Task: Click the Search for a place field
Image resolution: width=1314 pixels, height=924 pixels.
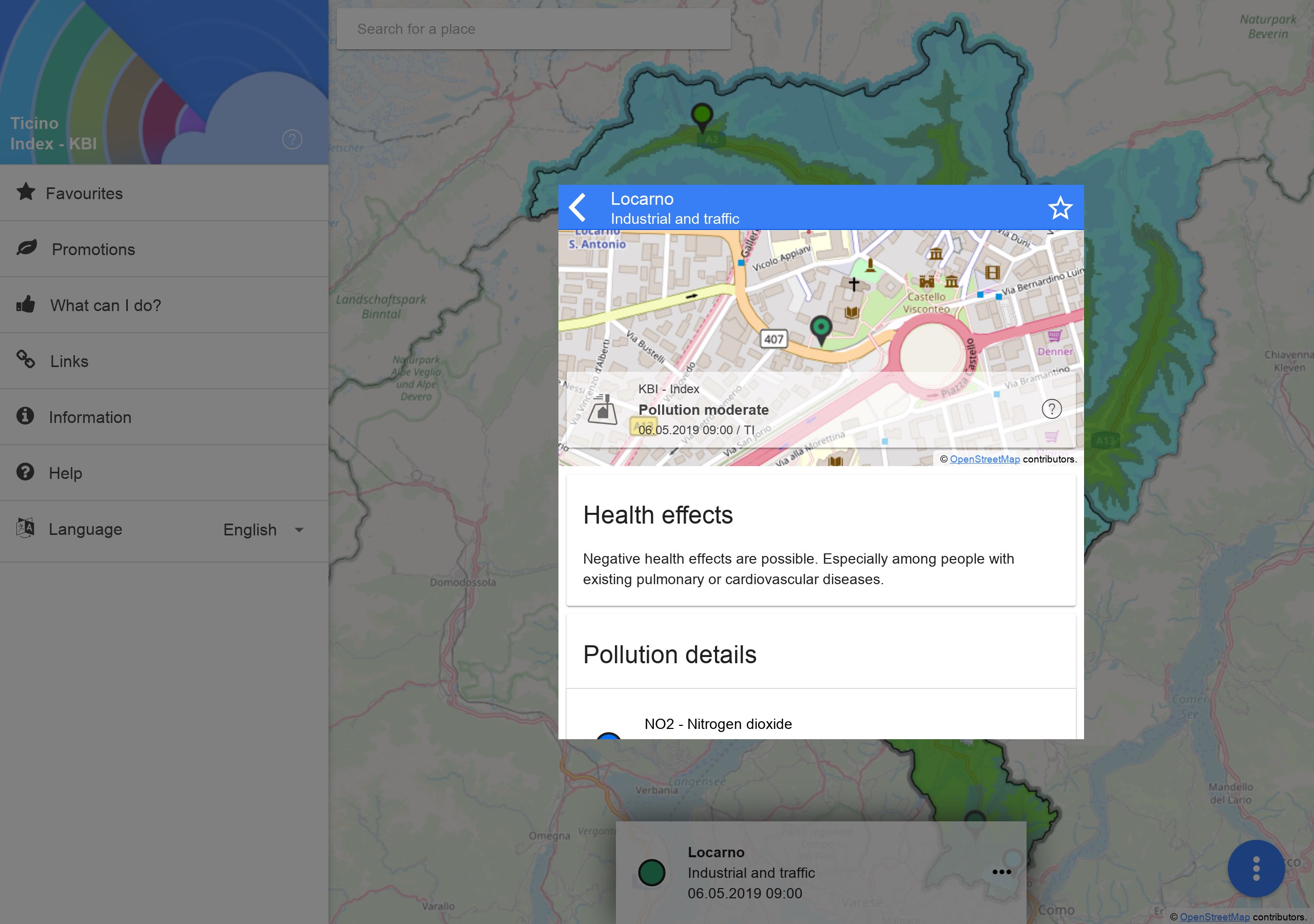Action: 533,29
